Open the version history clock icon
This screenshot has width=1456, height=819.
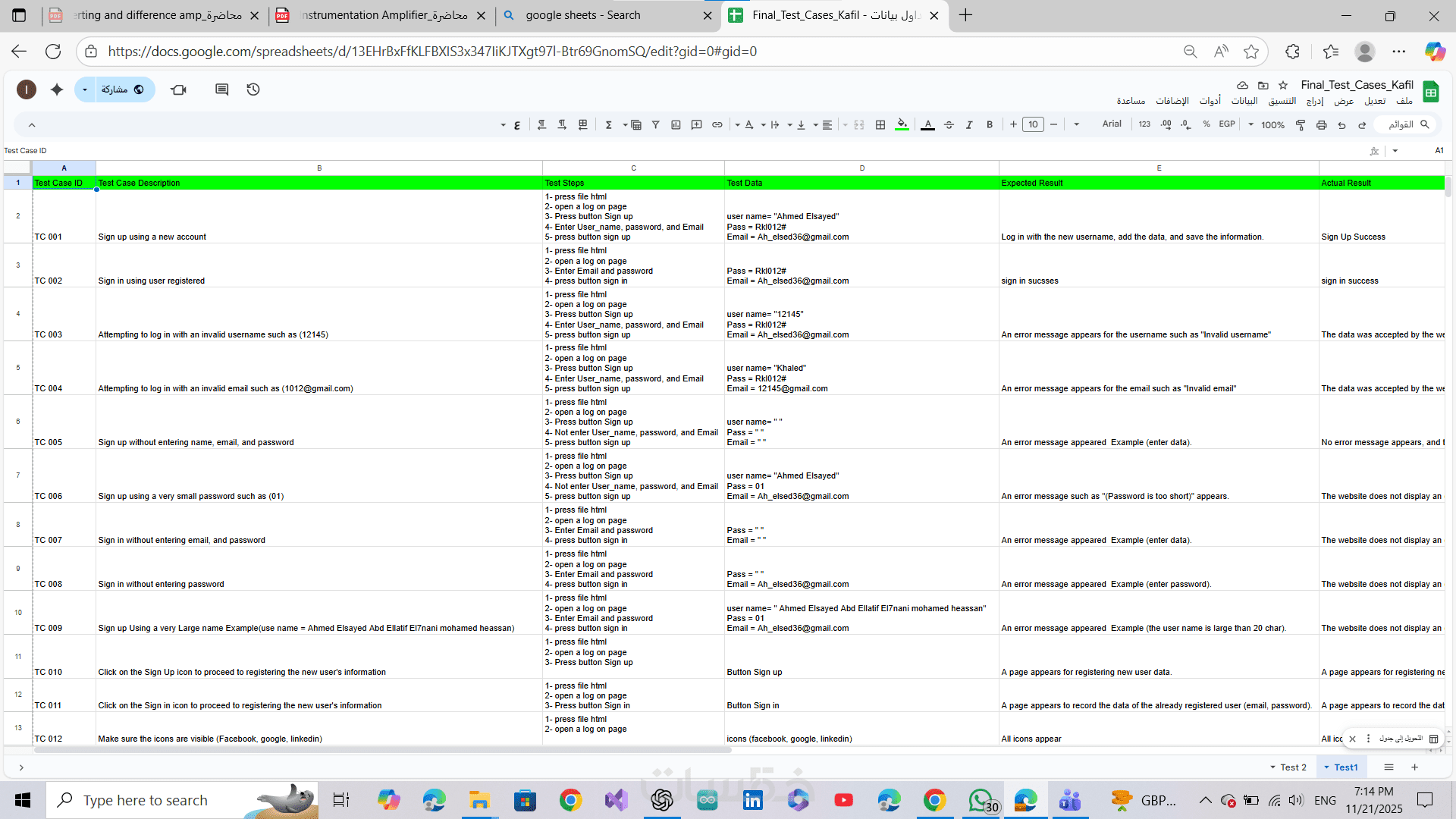(253, 89)
